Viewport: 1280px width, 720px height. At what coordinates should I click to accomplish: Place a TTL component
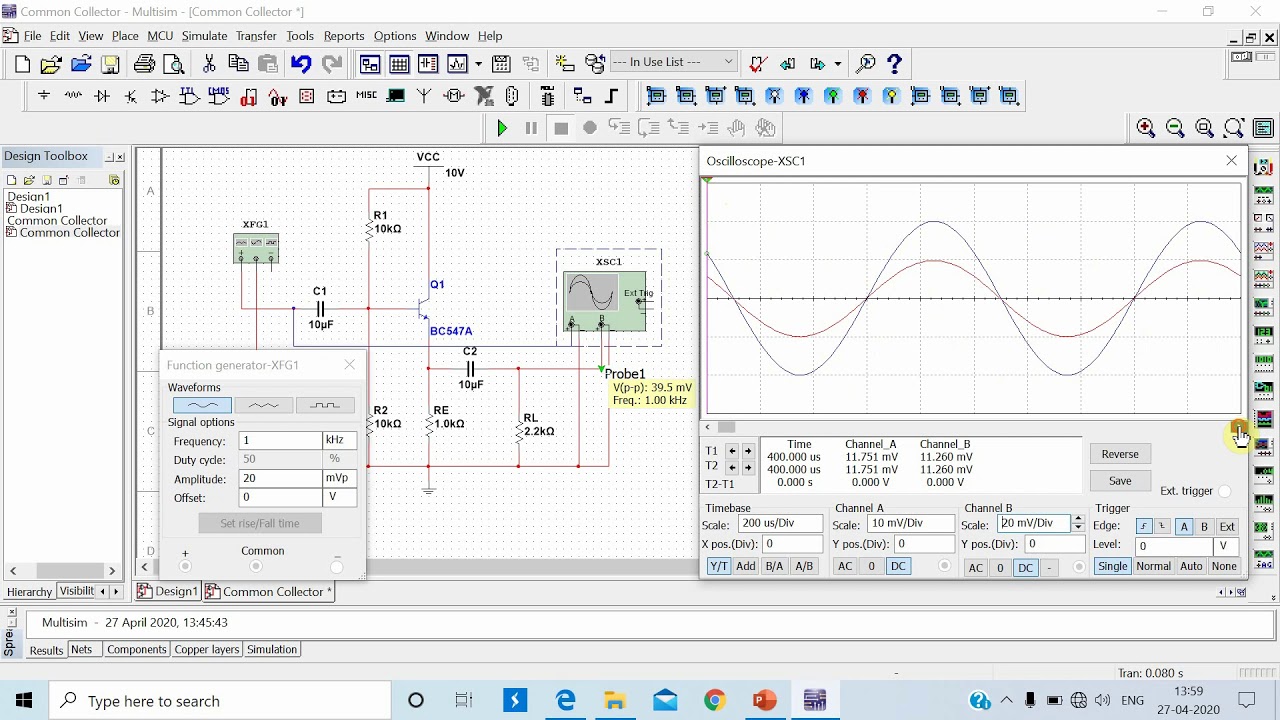[x=190, y=96]
